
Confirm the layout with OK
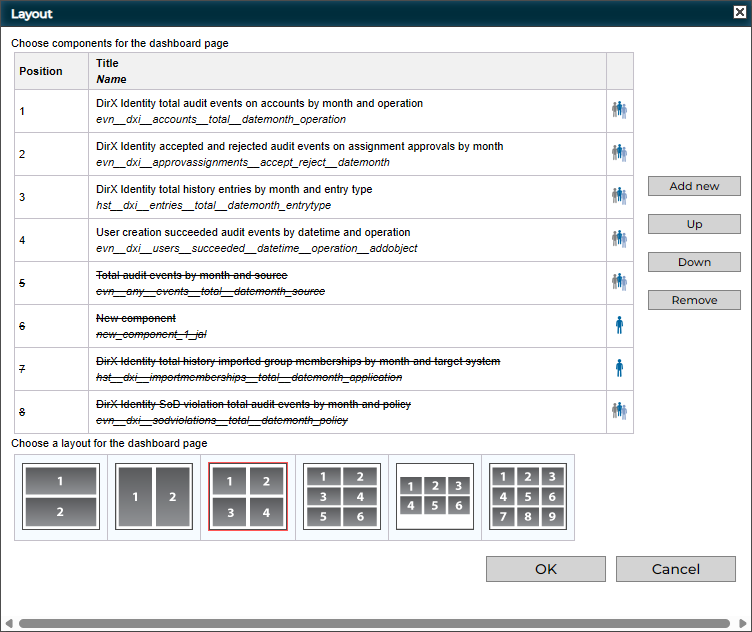click(x=545, y=569)
